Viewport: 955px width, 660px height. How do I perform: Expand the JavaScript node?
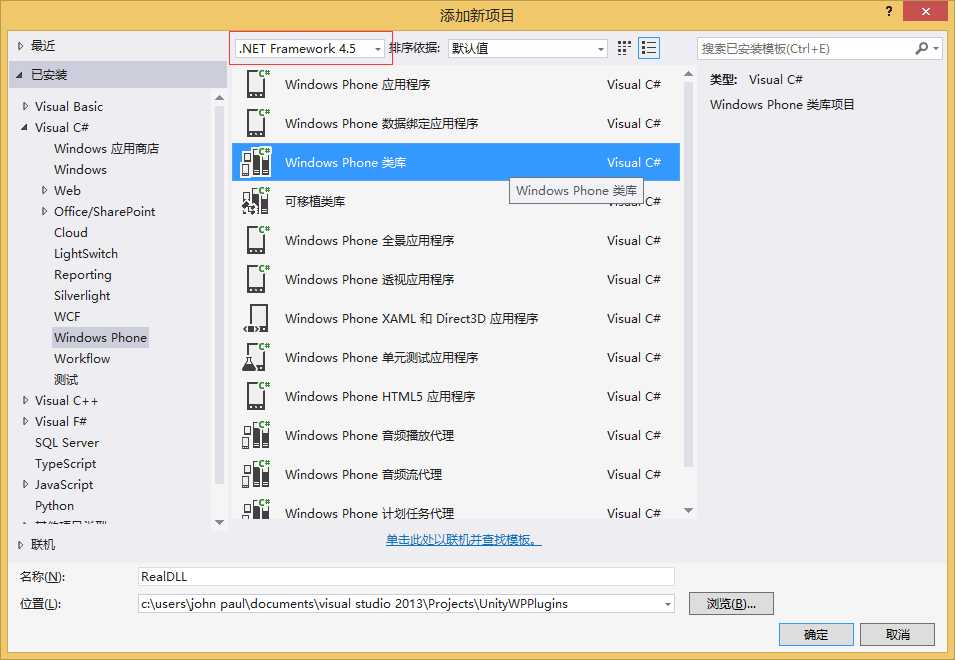tap(25, 484)
